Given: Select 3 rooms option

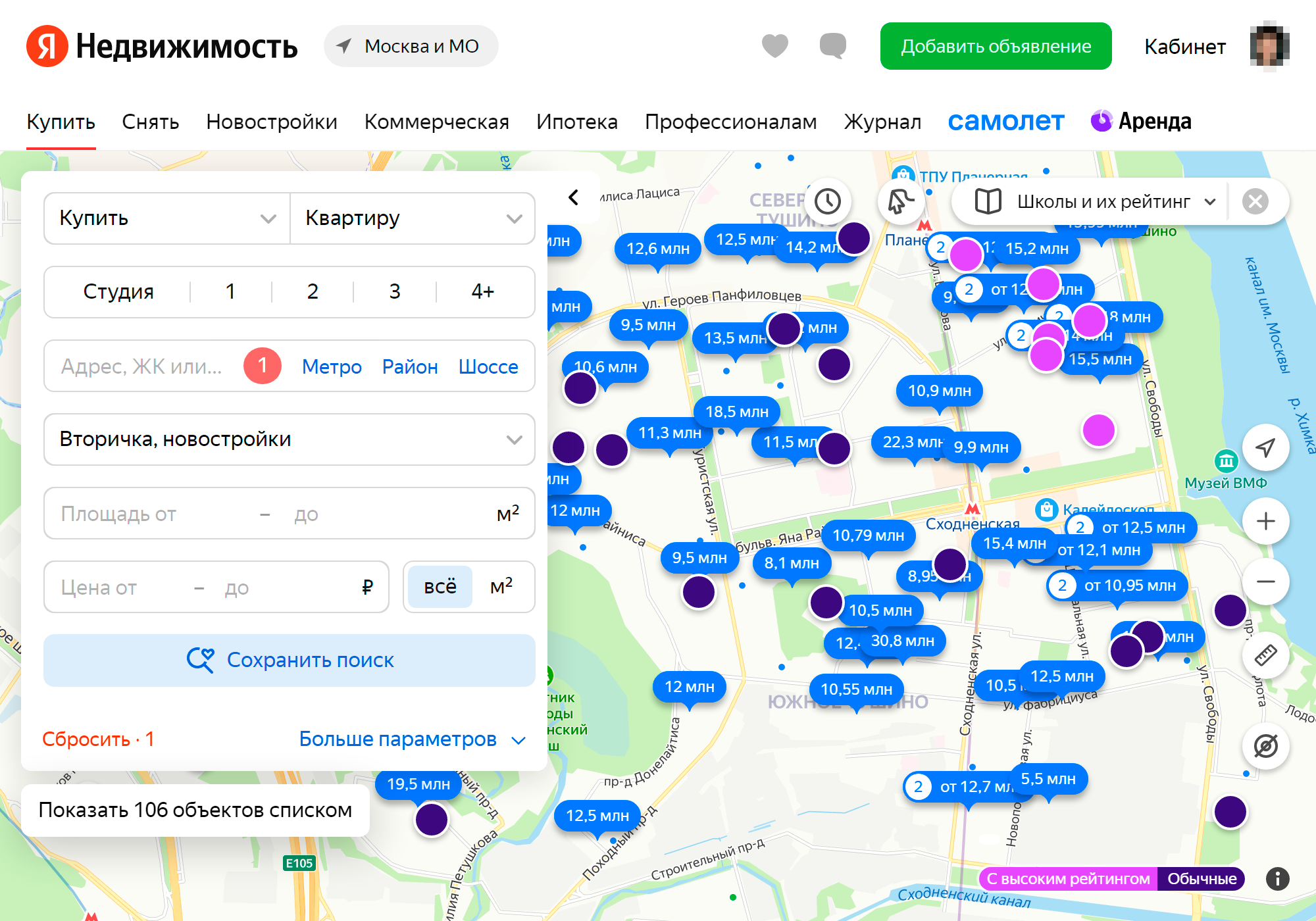Looking at the screenshot, I should [395, 291].
